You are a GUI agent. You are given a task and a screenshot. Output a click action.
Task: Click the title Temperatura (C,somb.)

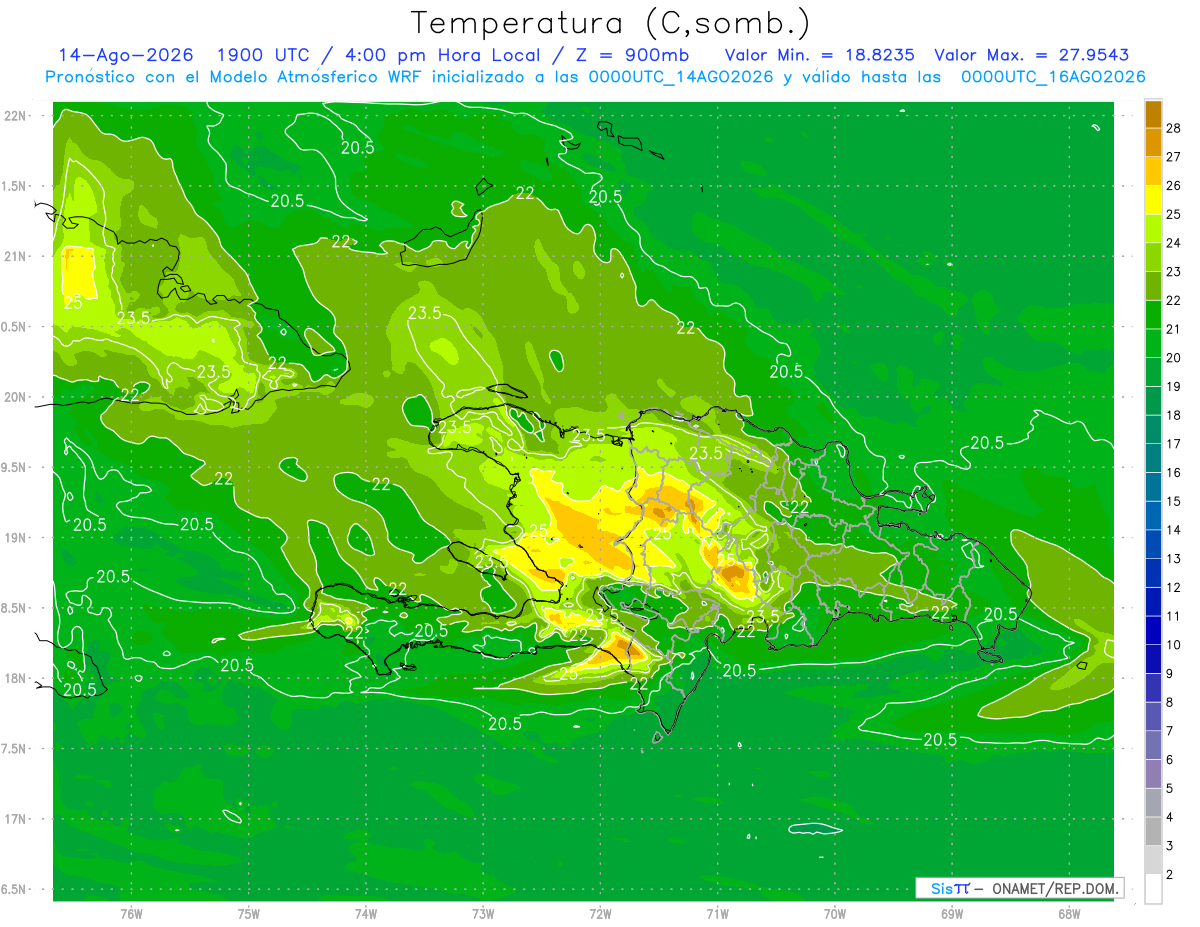610,24
